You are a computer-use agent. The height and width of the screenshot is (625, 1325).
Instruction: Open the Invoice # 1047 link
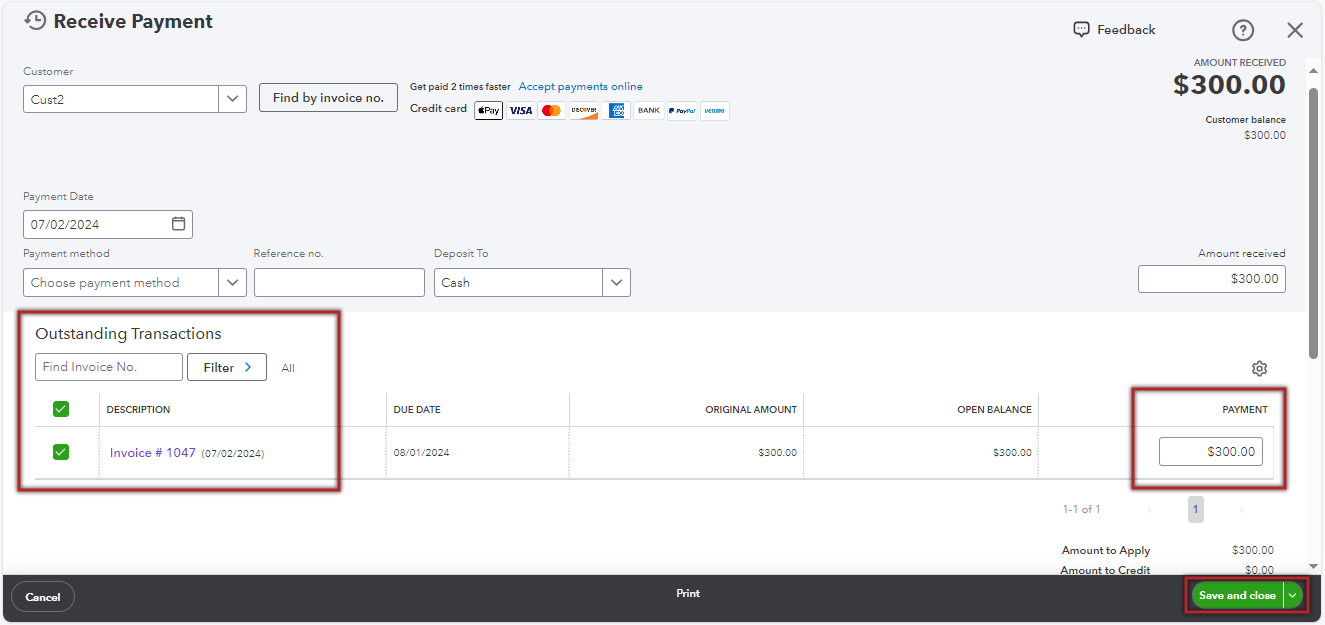coord(152,453)
